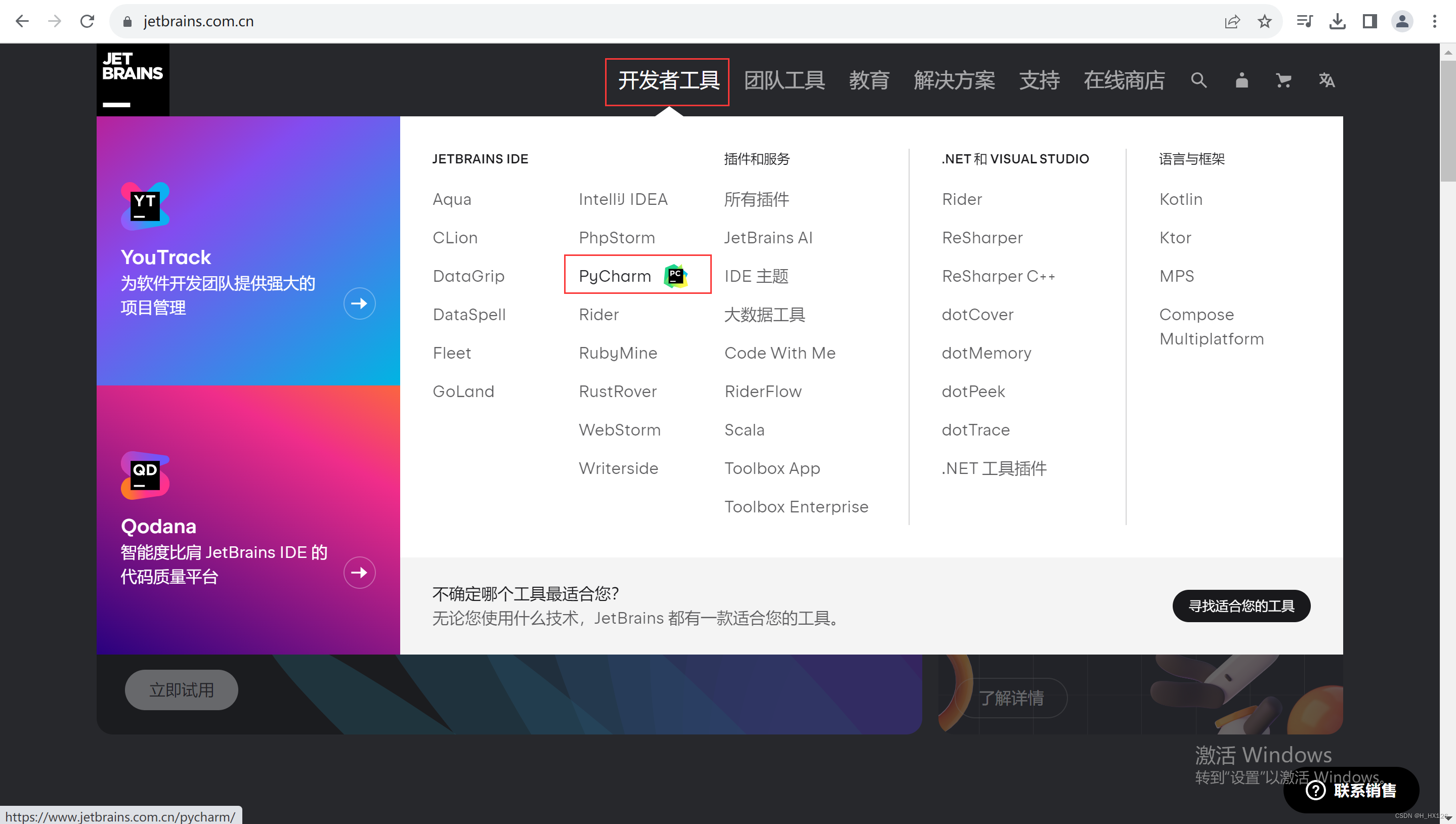Click the JetBrains logo
Image resolution: width=1456 pixels, height=824 pixels.
(x=133, y=80)
